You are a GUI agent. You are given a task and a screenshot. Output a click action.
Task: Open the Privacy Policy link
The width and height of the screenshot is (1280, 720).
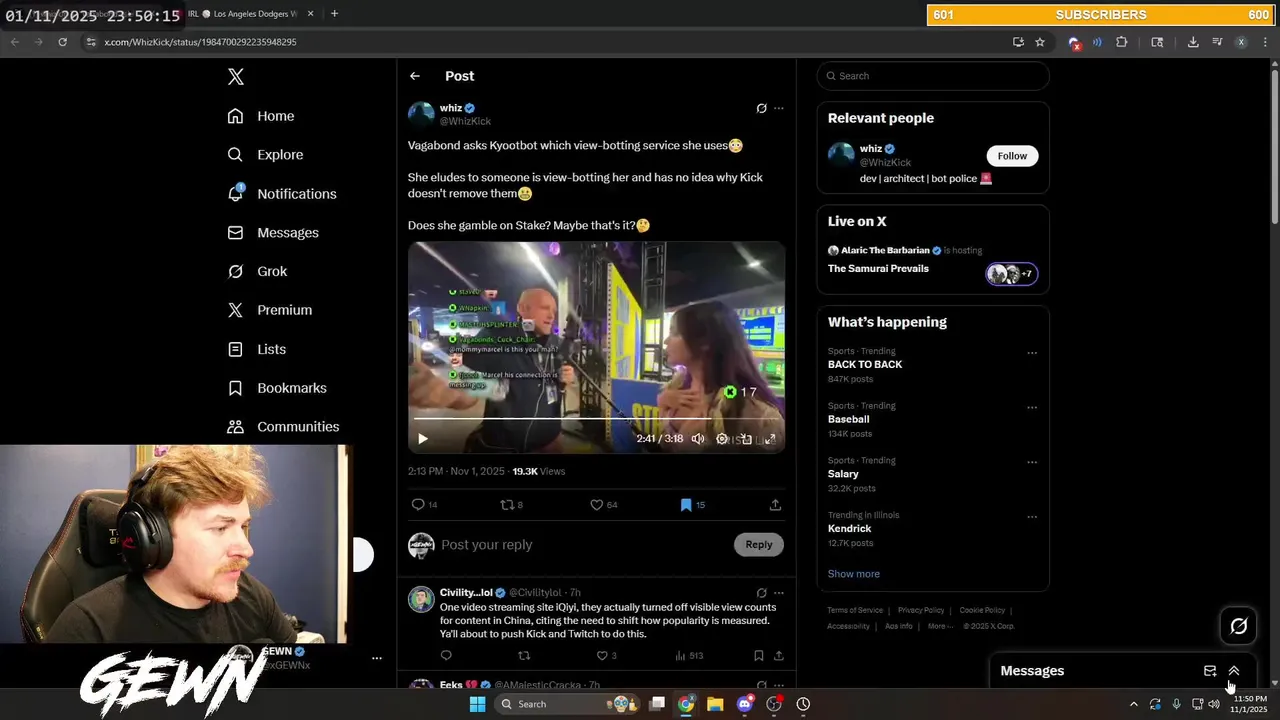pyautogui.click(x=921, y=610)
